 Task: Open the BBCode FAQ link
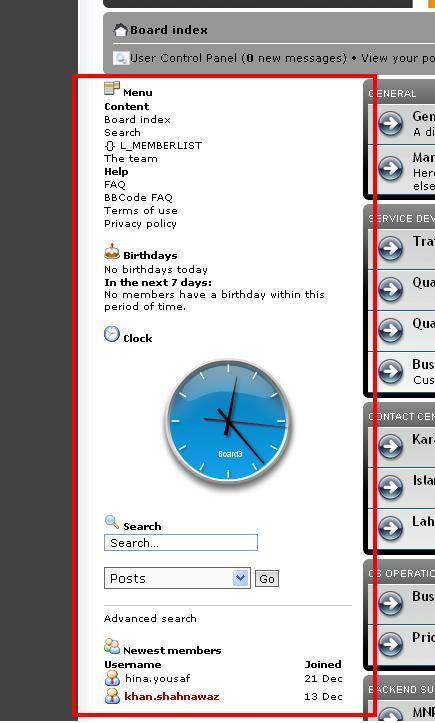coord(138,197)
